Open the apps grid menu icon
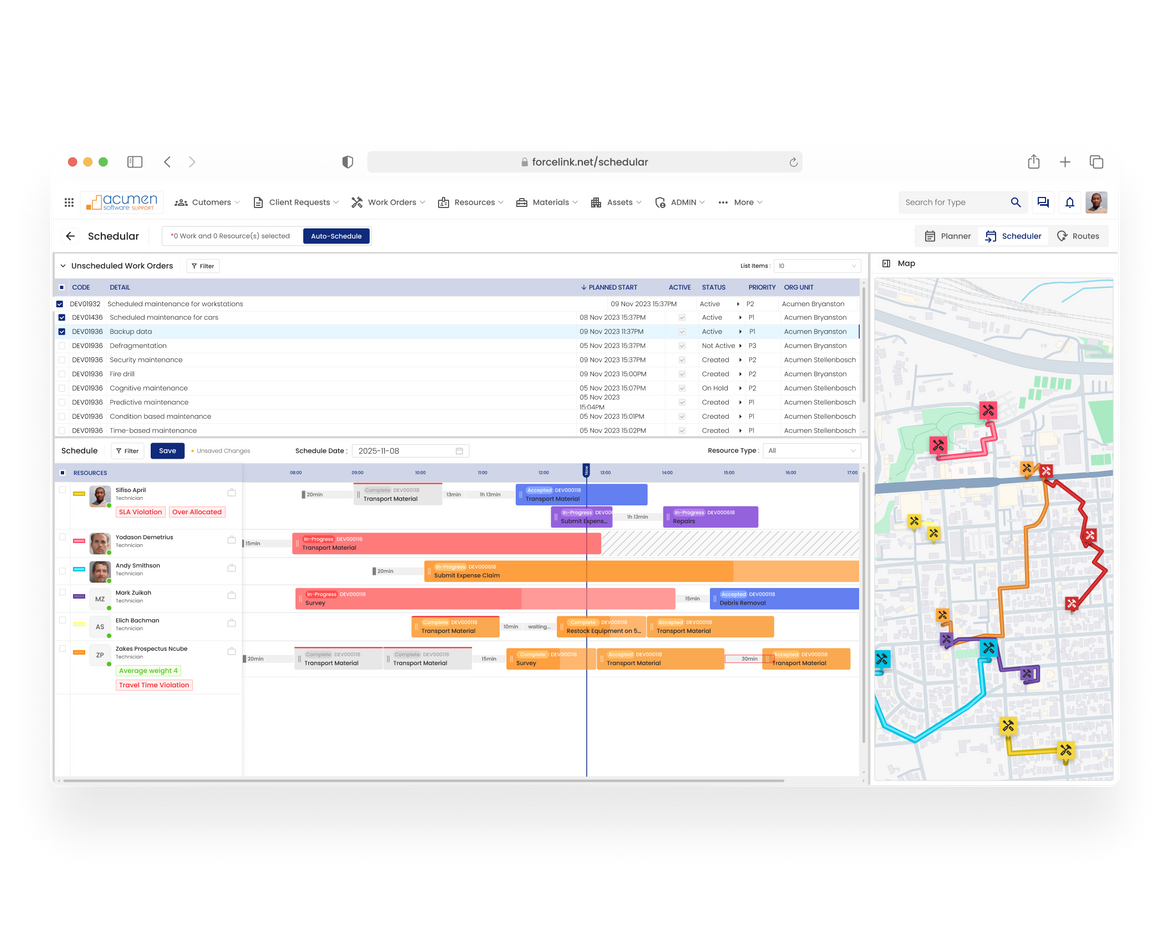 [69, 202]
